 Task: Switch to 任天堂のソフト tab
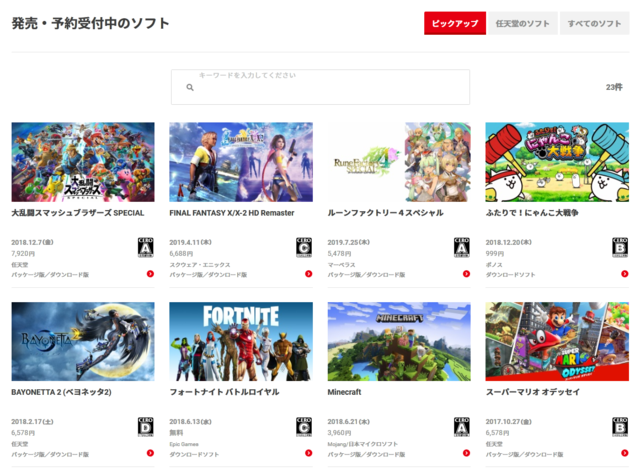point(522,23)
